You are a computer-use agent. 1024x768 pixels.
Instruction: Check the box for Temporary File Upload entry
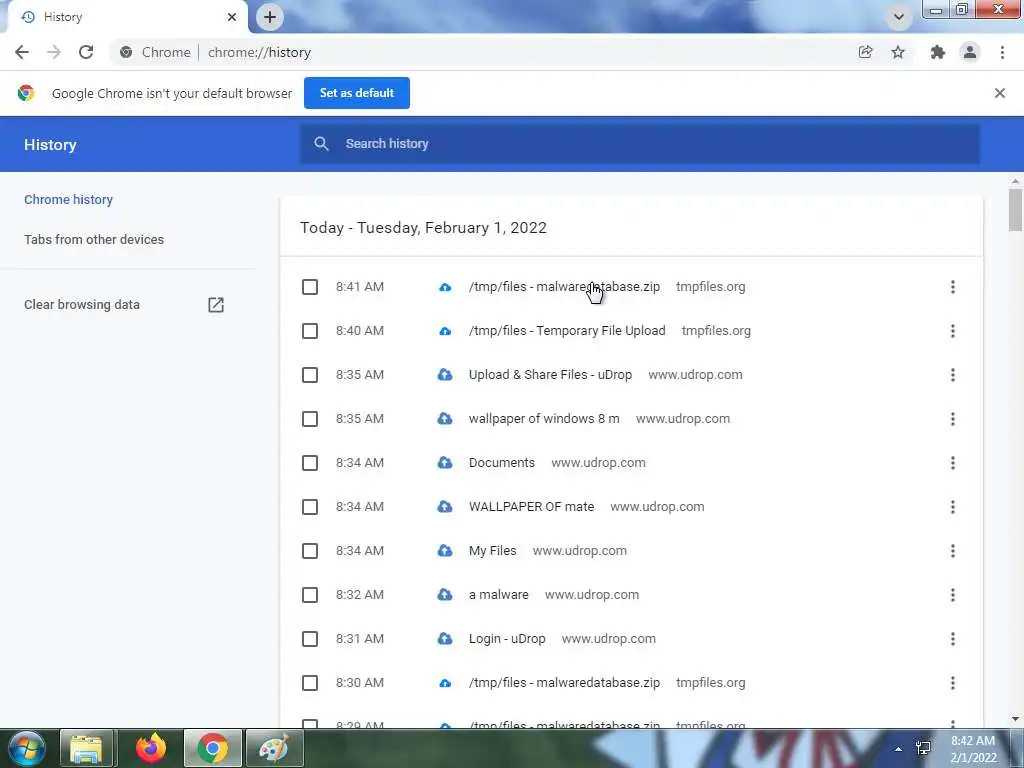(310, 331)
